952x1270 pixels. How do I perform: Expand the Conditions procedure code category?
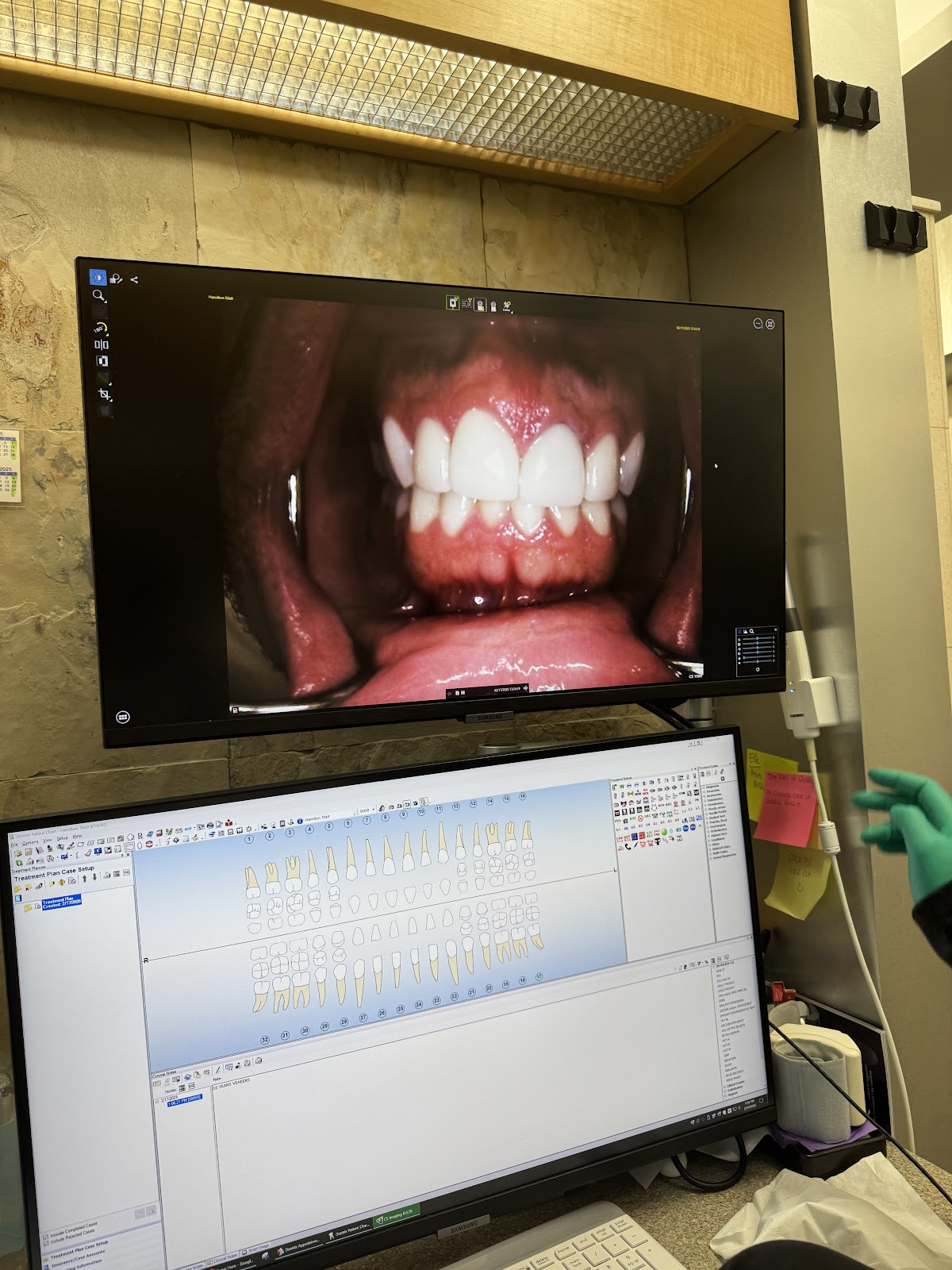(x=718, y=840)
